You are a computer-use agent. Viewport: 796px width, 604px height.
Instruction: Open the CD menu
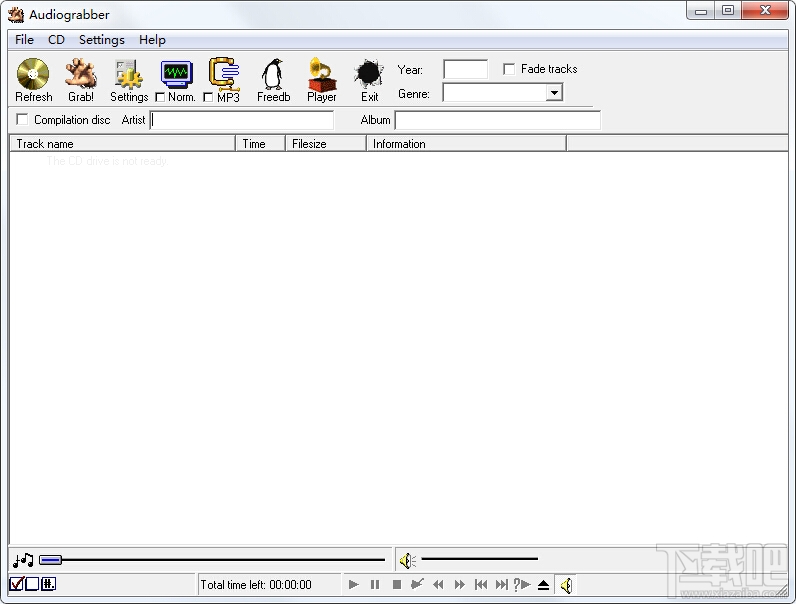pos(56,40)
